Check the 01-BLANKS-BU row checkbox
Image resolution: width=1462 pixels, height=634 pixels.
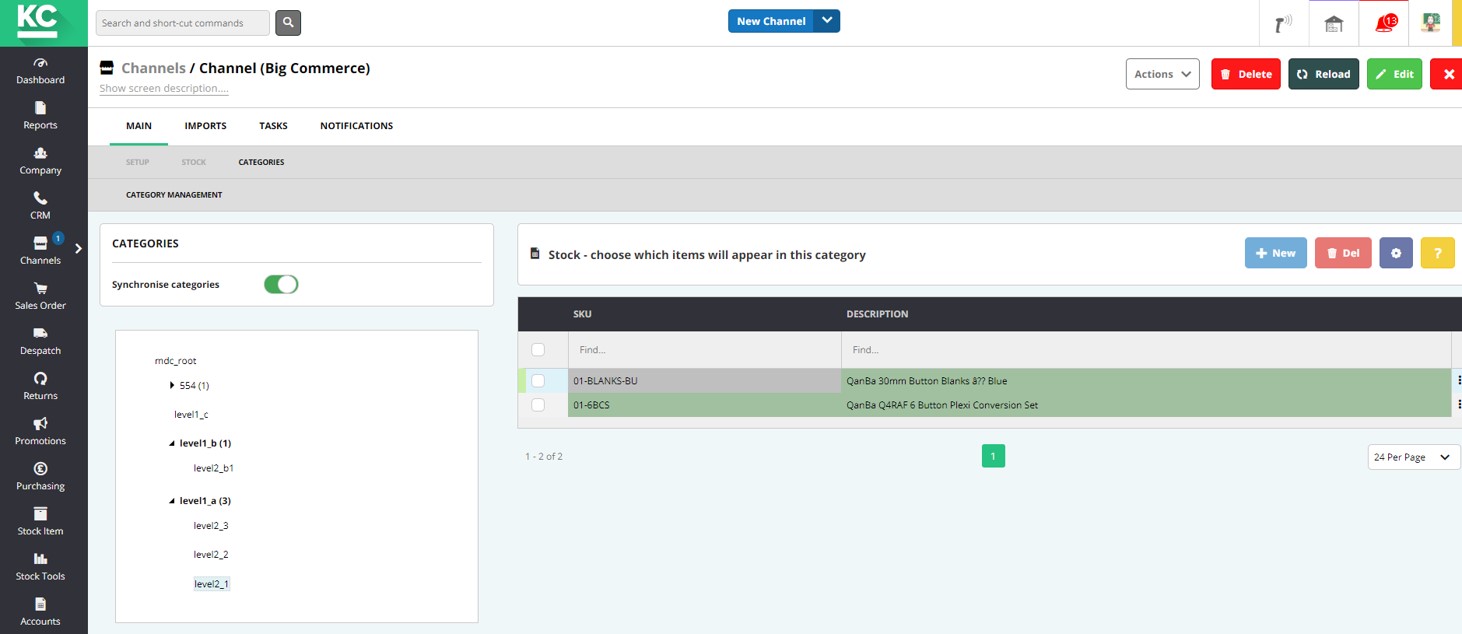coord(538,380)
